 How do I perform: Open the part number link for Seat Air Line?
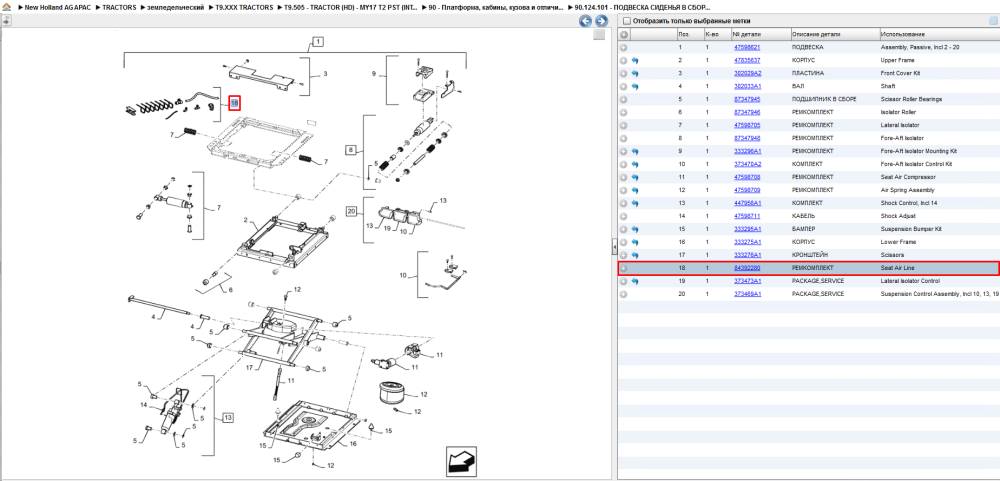pyautogui.click(x=746, y=268)
